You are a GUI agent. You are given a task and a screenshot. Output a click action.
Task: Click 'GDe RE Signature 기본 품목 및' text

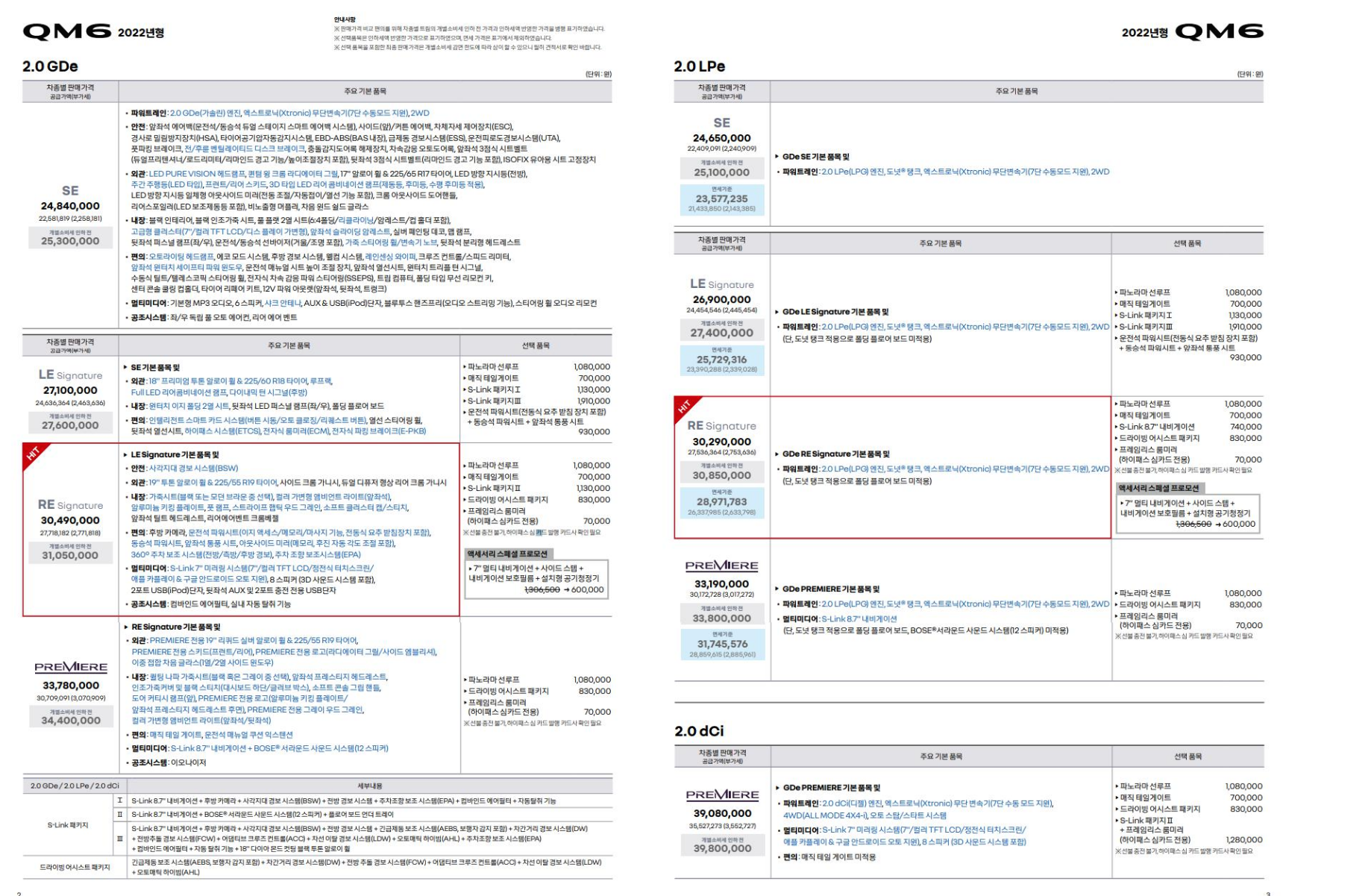[836, 454]
